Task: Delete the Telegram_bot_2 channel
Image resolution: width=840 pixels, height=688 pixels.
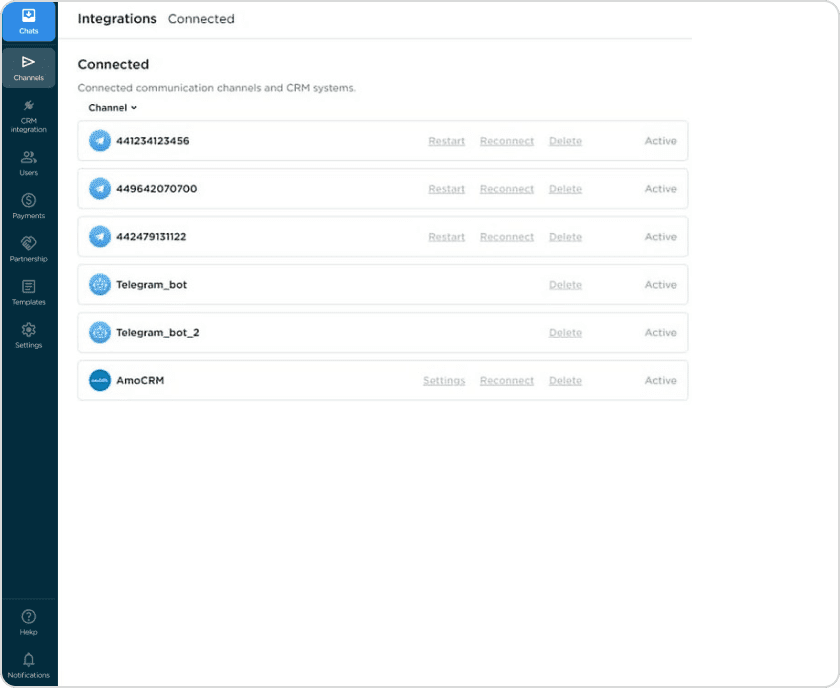Action: tap(565, 332)
